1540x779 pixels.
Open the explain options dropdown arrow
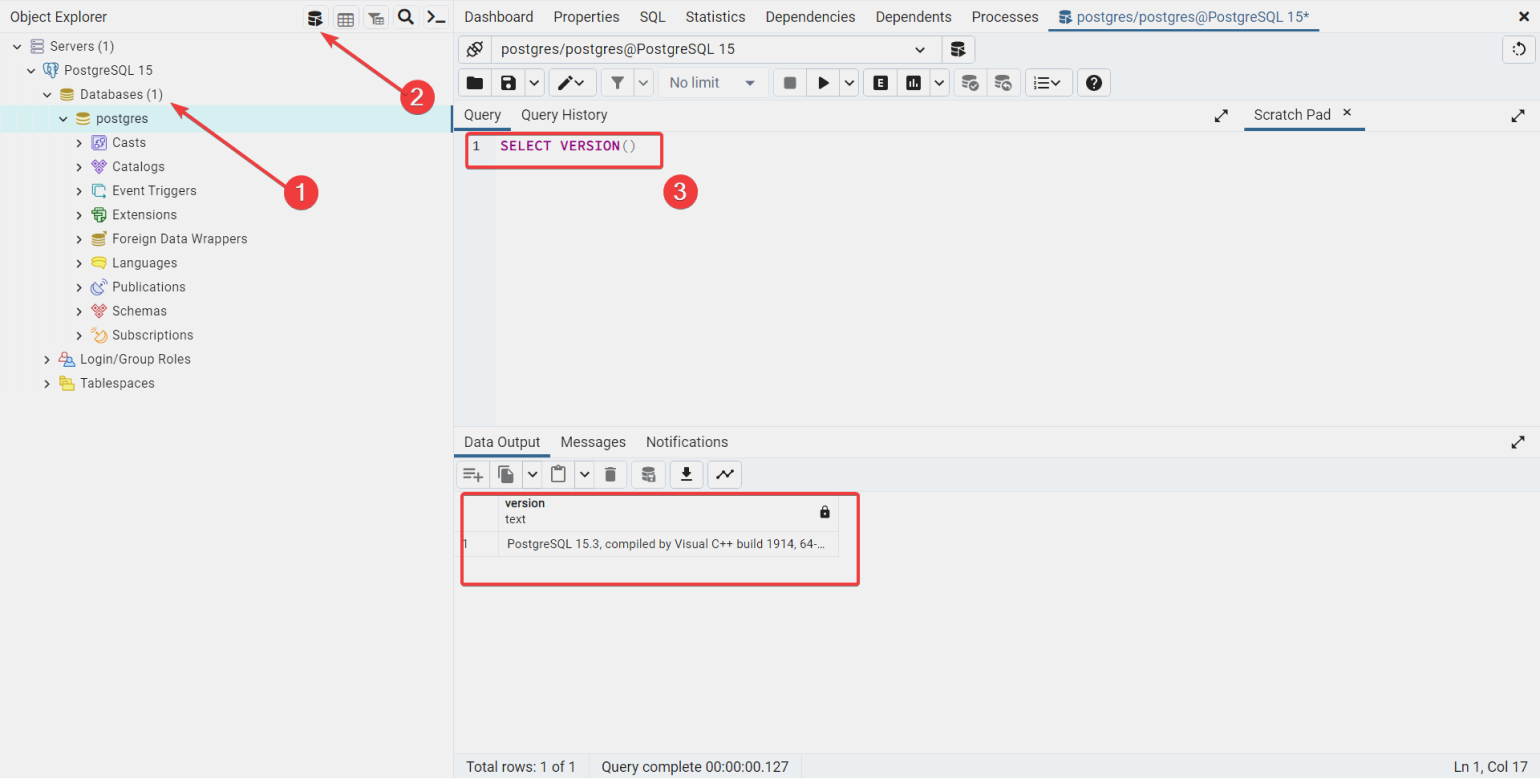point(939,83)
